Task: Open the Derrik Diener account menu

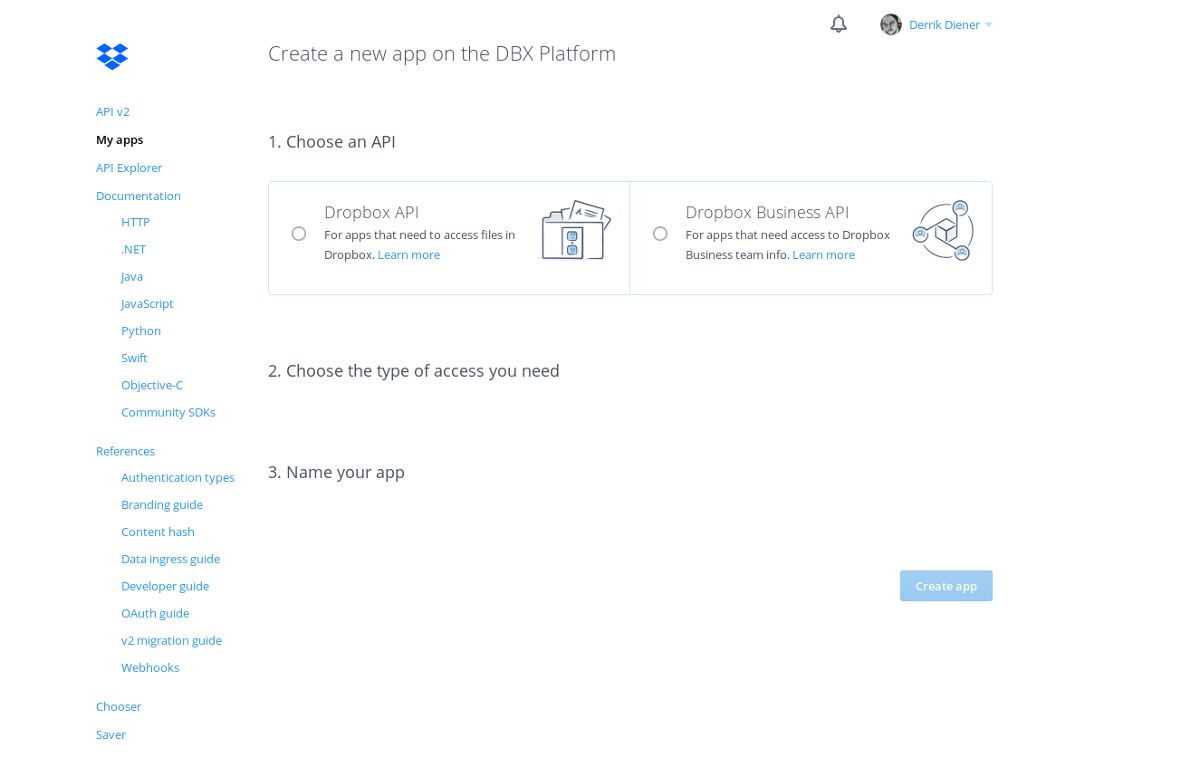Action: coord(944,25)
